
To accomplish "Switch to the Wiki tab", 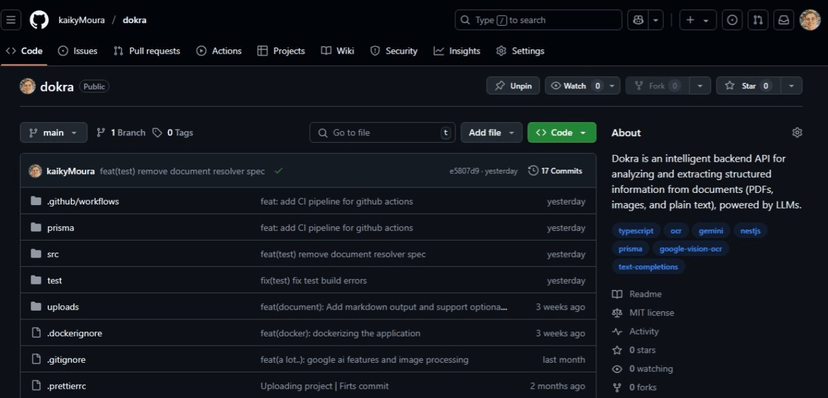I will [x=337, y=51].
